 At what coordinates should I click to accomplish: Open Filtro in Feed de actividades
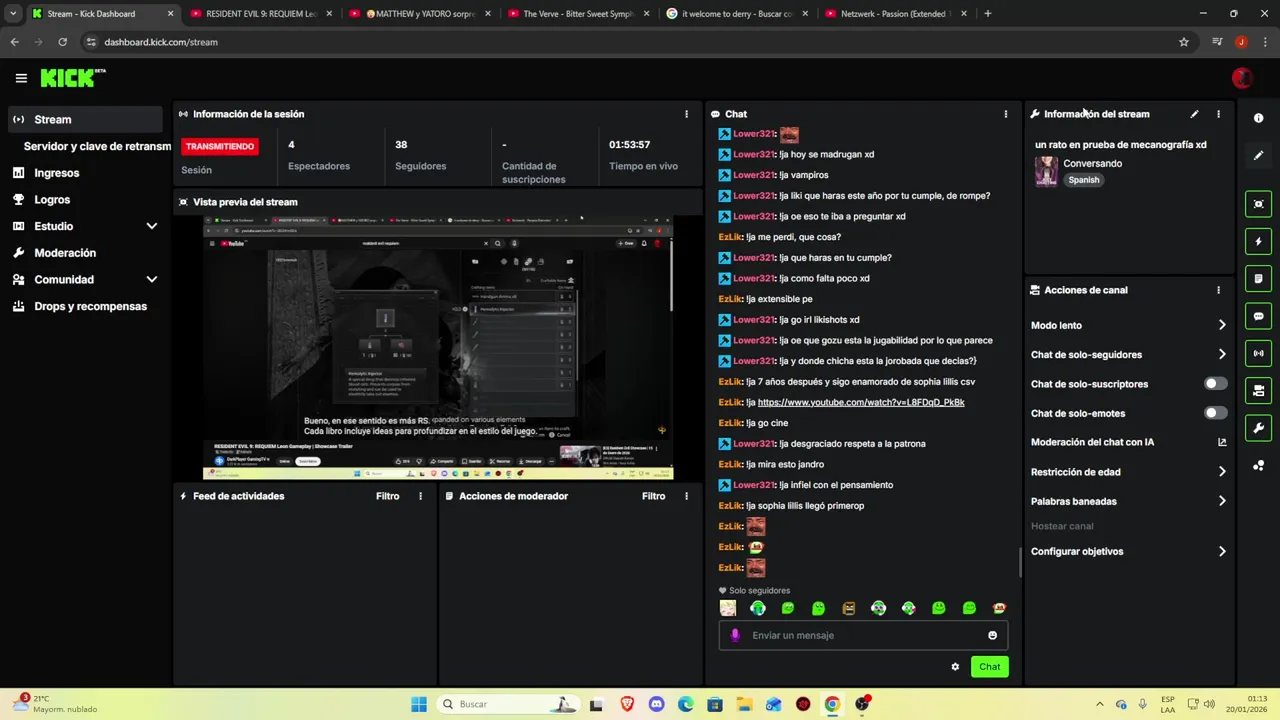pos(387,496)
